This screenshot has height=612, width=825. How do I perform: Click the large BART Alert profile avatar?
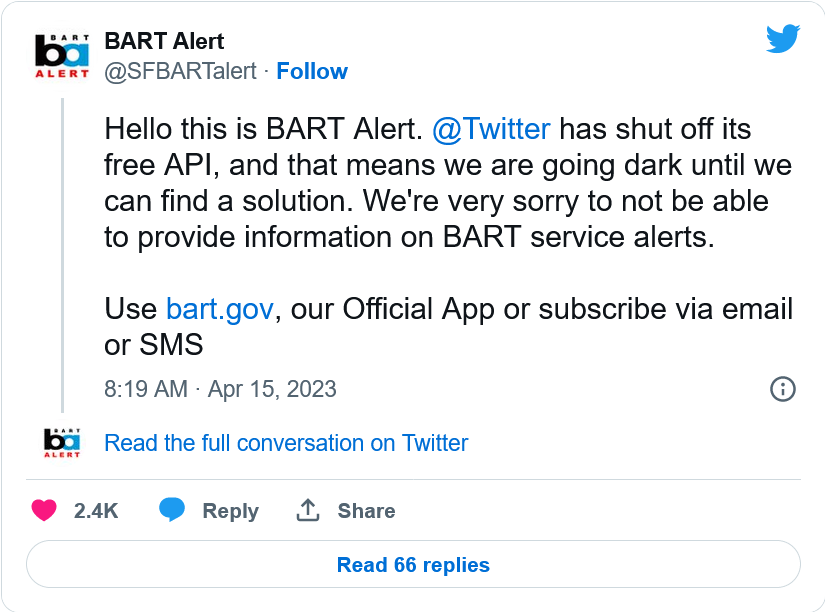coord(62,56)
